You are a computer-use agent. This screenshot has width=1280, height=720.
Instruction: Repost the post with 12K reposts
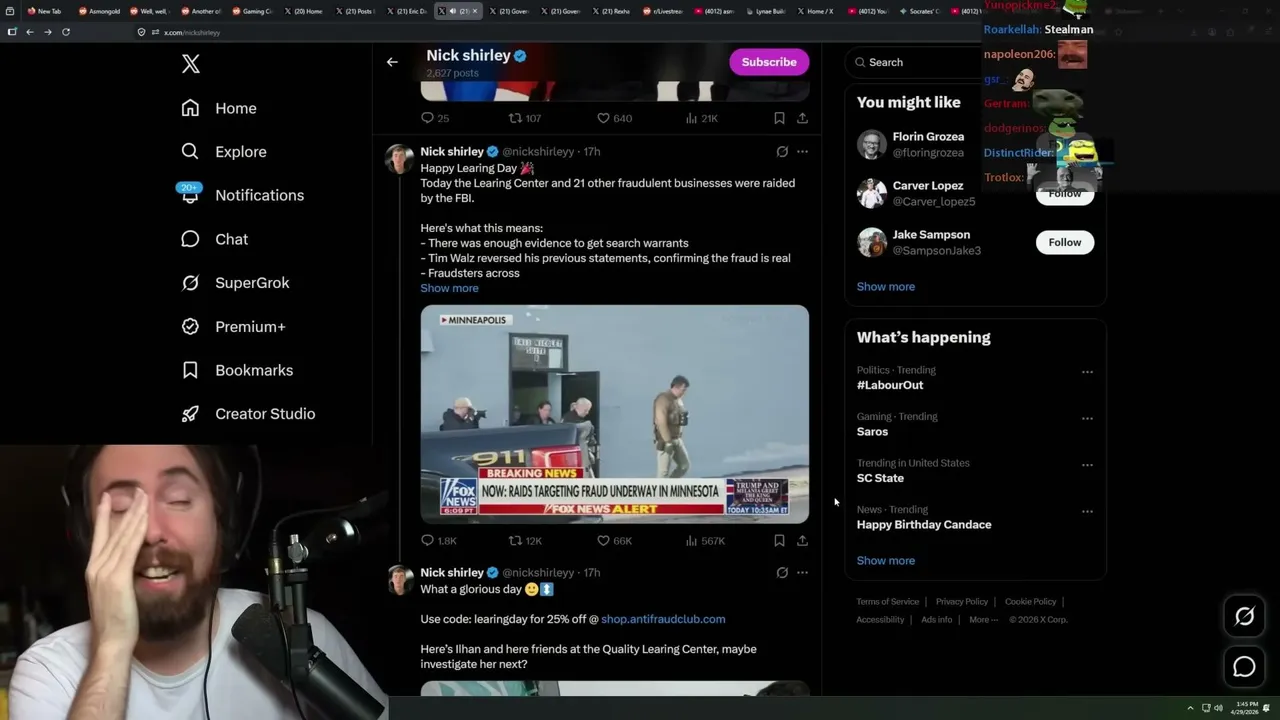(x=525, y=541)
